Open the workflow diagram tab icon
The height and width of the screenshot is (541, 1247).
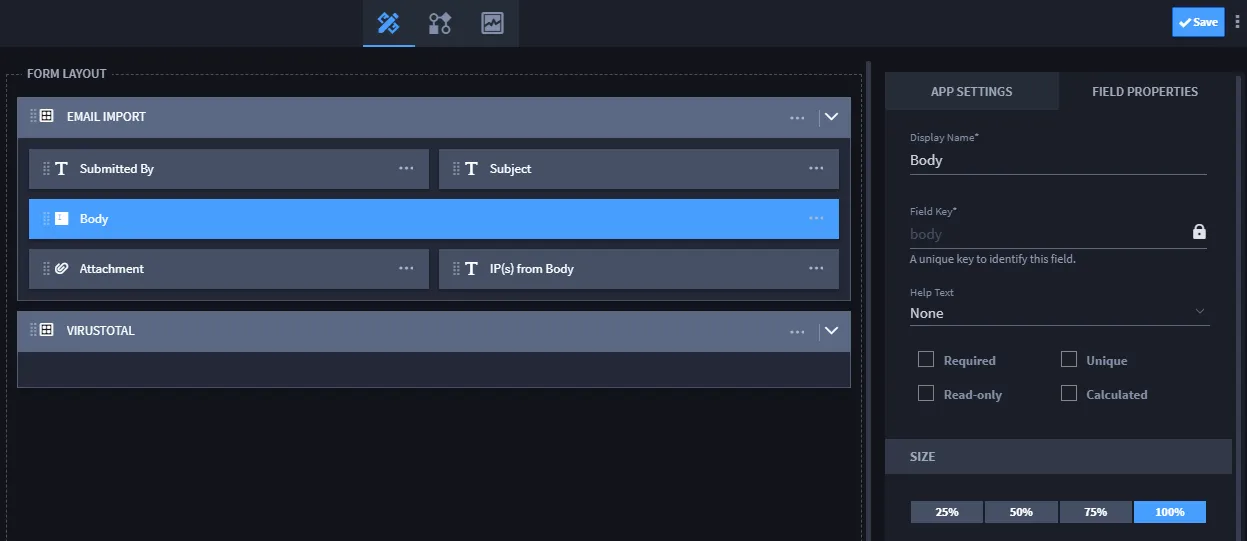click(x=440, y=23)
